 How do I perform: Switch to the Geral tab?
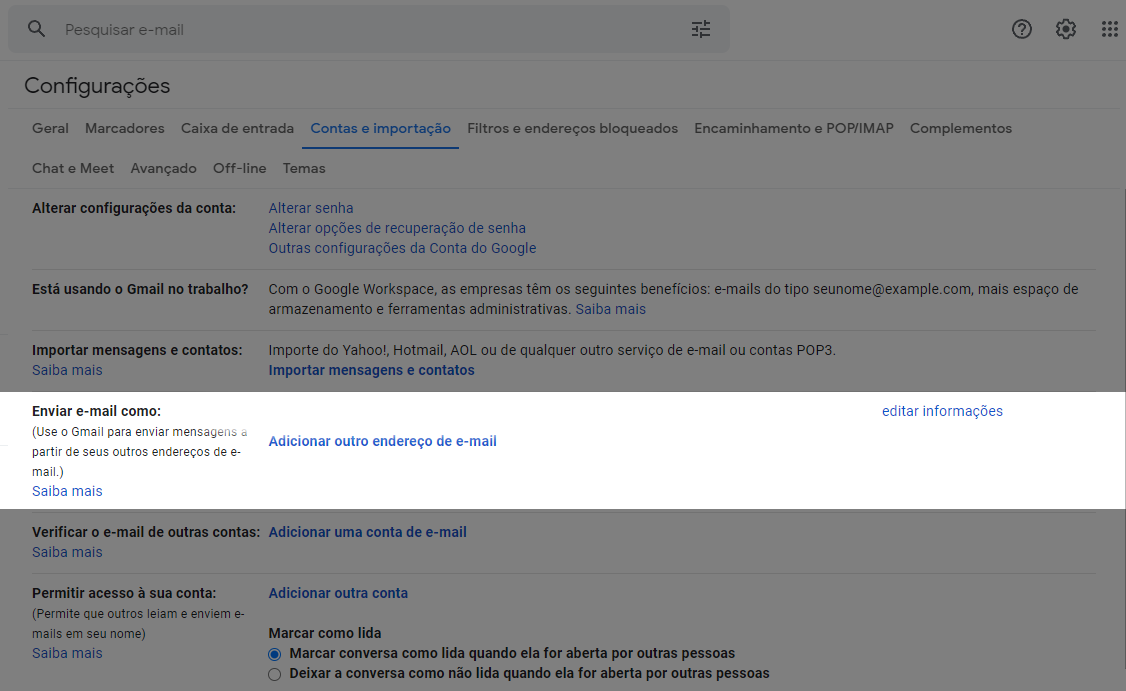[50, 129]
